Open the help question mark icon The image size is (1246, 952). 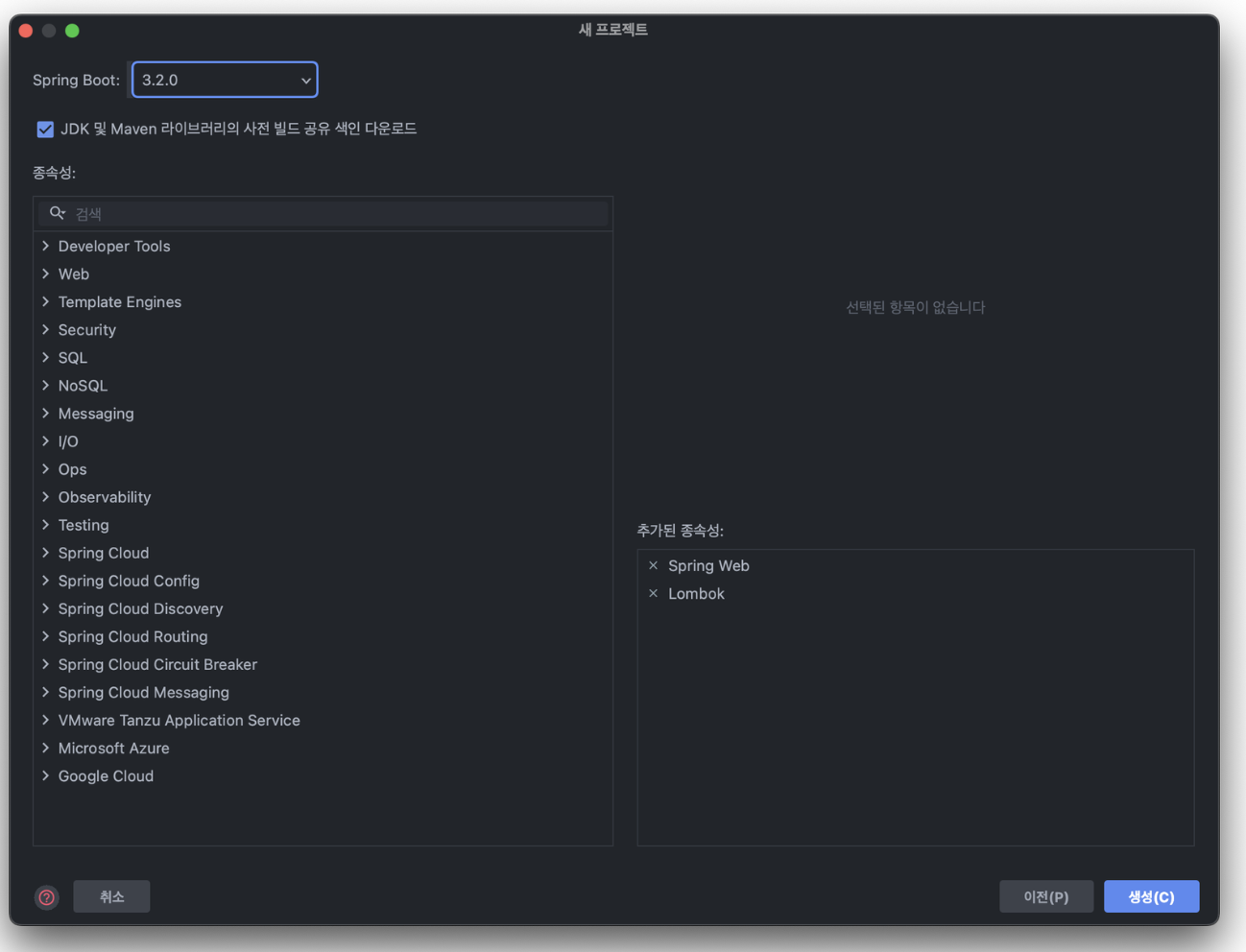coord(46,897)
